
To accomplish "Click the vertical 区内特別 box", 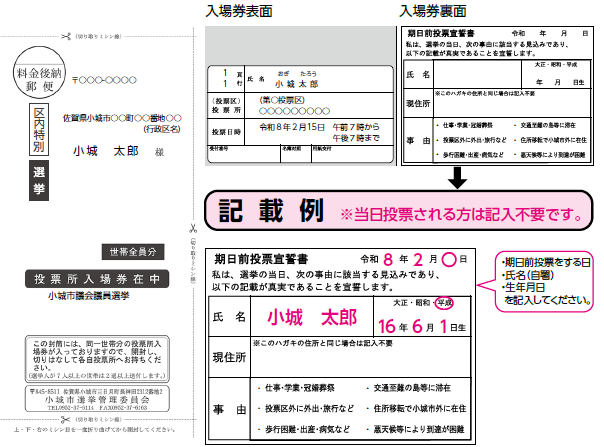I will click(39, 129).
